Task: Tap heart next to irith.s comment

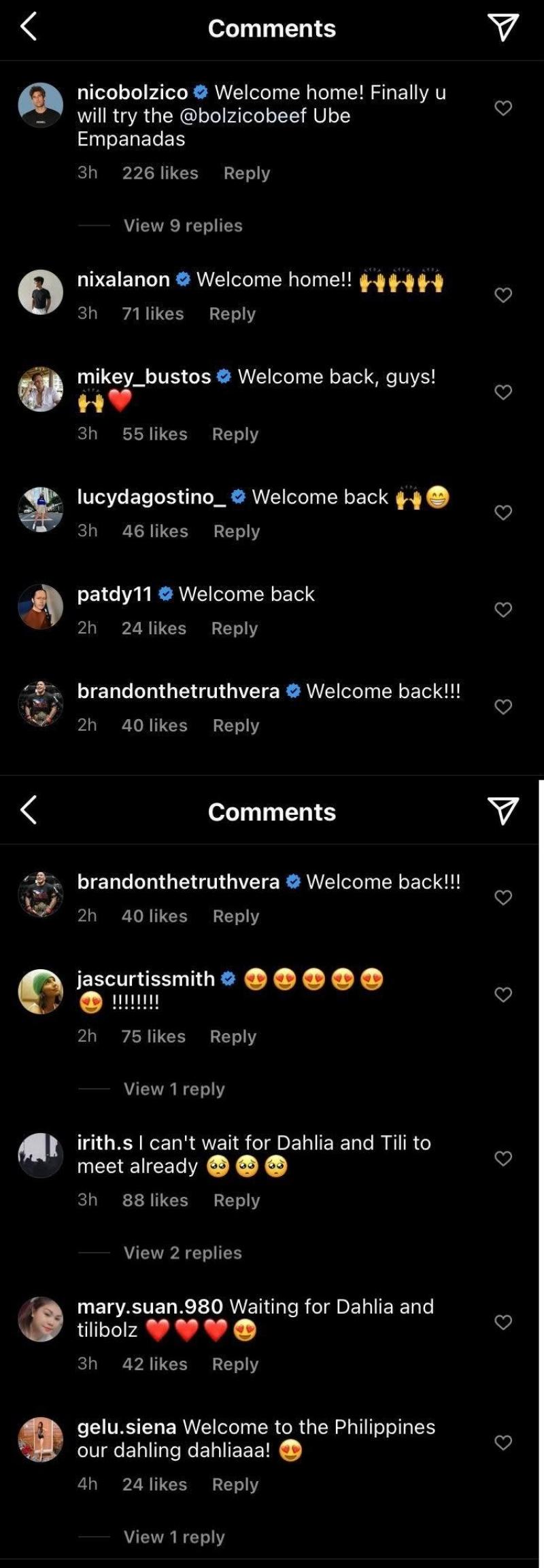Action: tap(503, 1159)
